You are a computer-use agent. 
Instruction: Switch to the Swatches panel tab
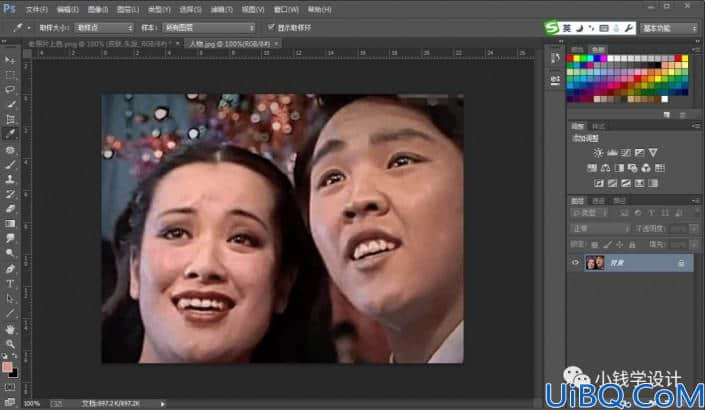598,50
